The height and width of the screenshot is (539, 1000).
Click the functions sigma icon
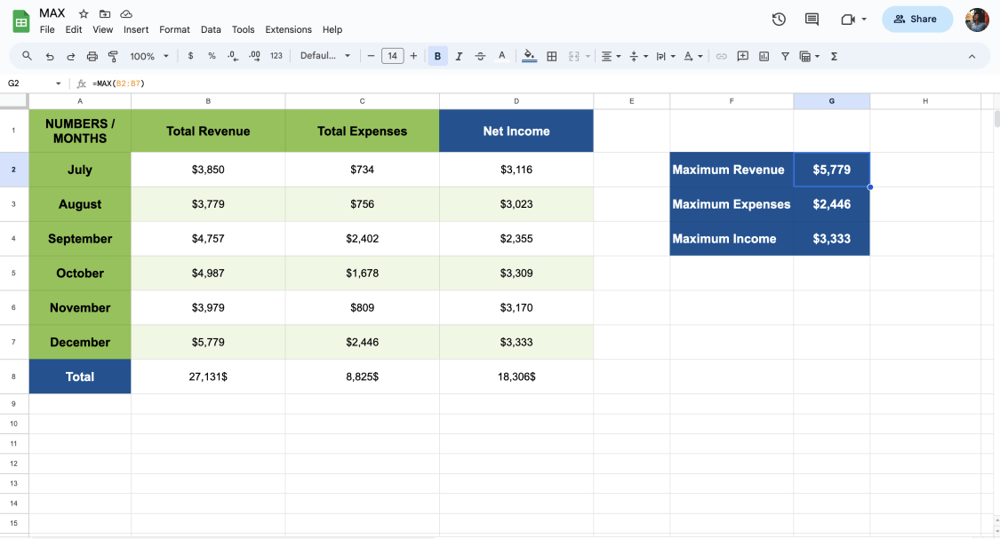pos(834,57)
